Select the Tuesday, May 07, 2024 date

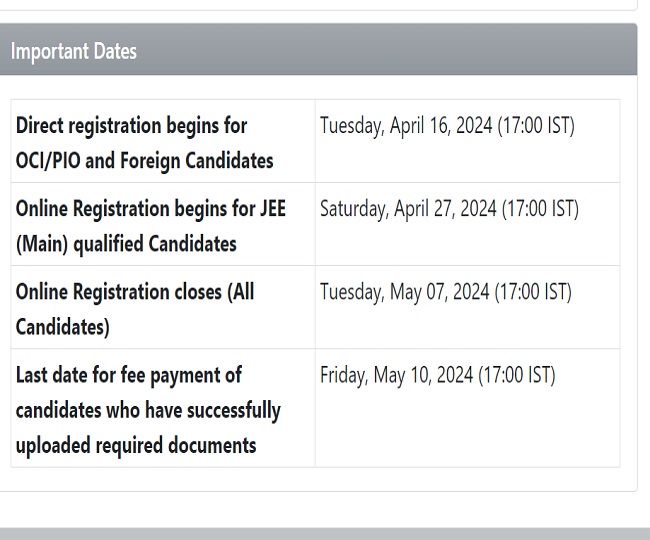[404, 292]
